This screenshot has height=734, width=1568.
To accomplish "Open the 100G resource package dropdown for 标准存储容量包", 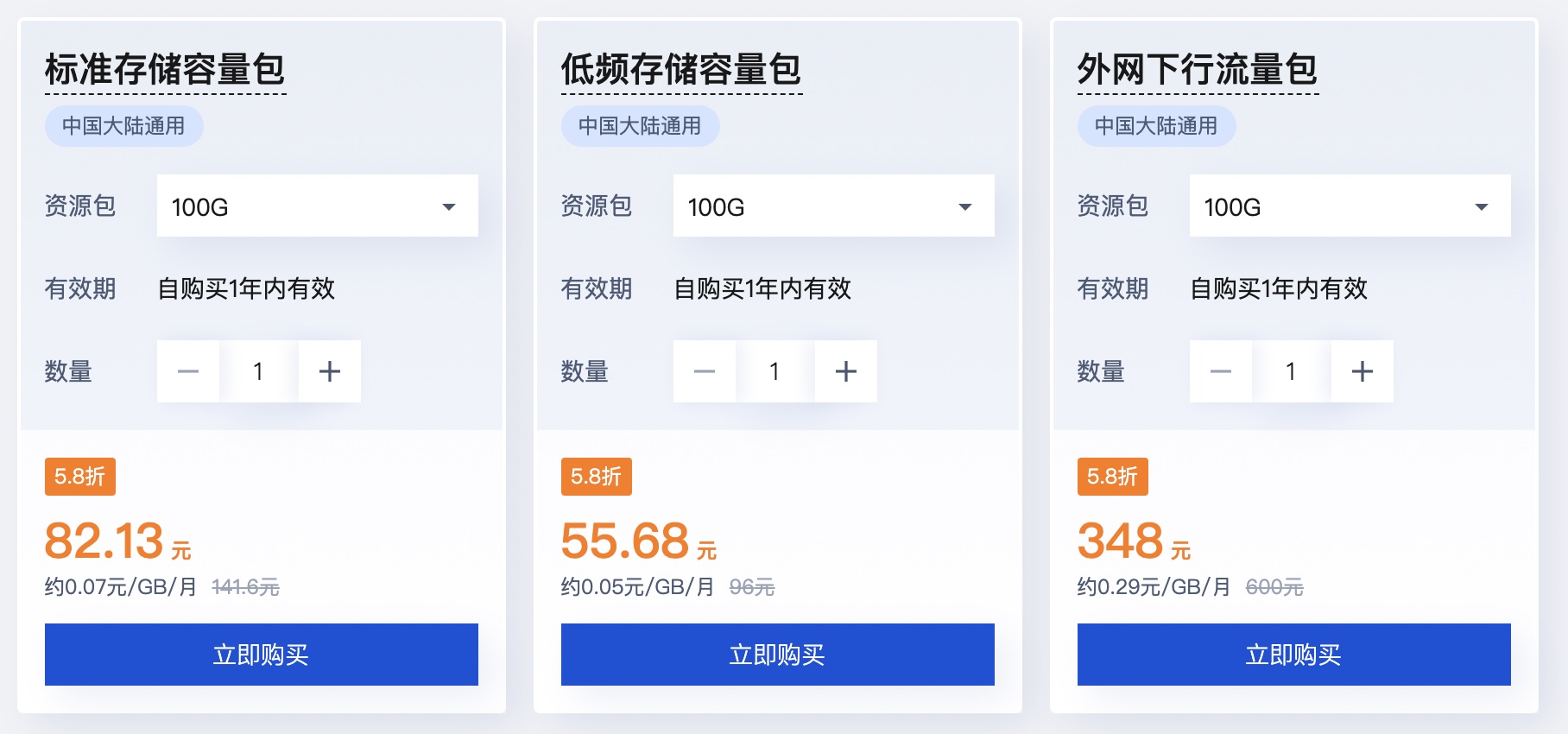I will [317, 206].
